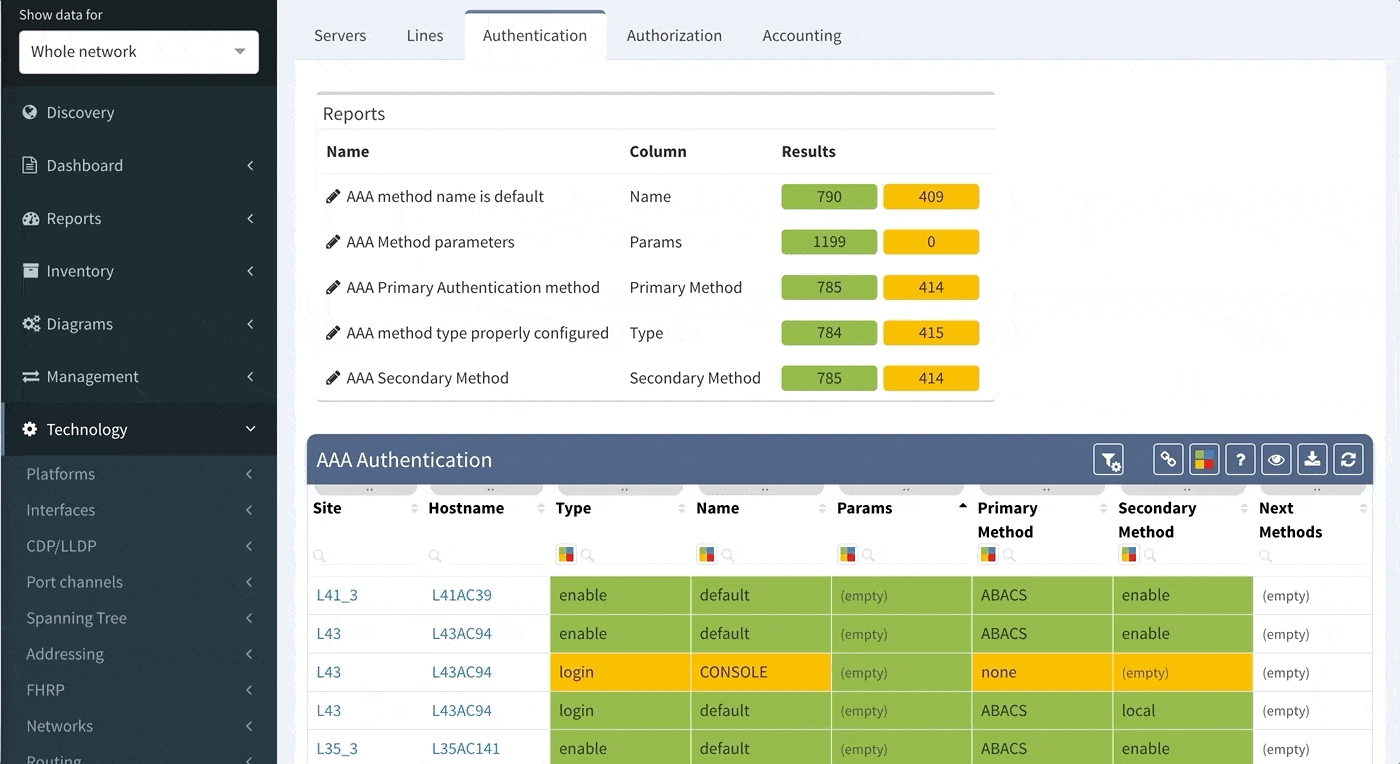Switch to the Authorization tab
The height and width of the screenshot is (764, 1400).
(x=674, y=35)
